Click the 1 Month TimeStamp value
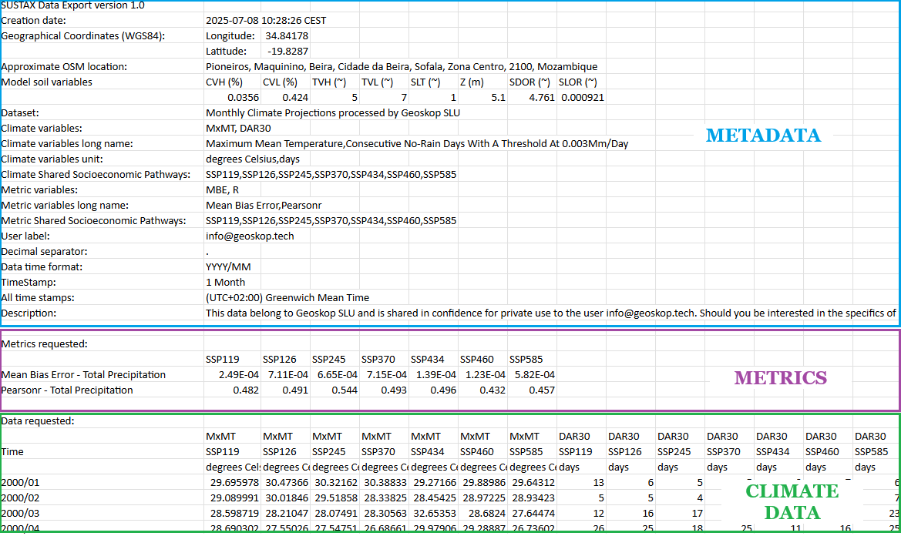 225,282
